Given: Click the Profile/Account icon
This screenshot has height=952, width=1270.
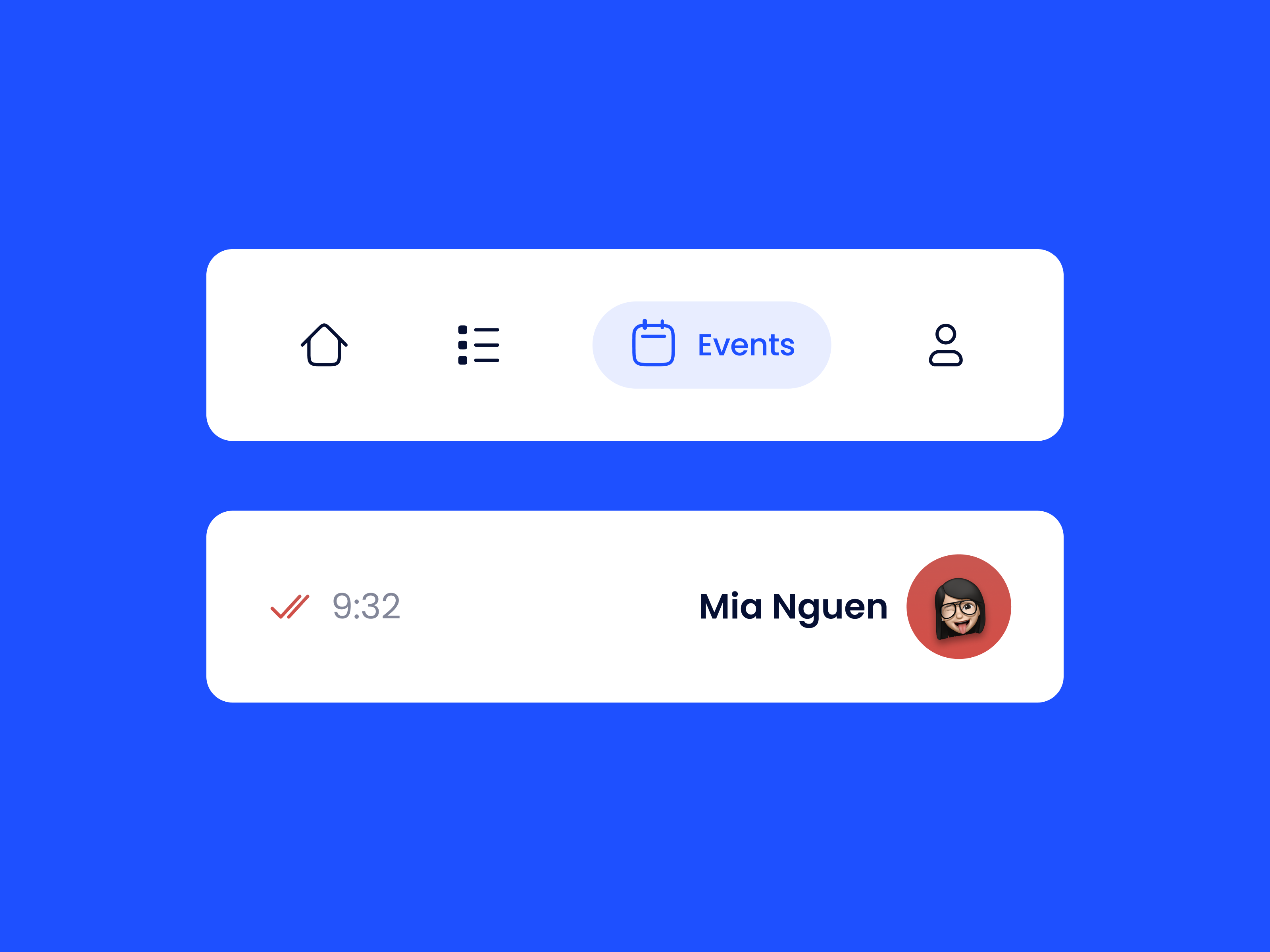Looking at the screenshot, I should [x=945, y=345].
